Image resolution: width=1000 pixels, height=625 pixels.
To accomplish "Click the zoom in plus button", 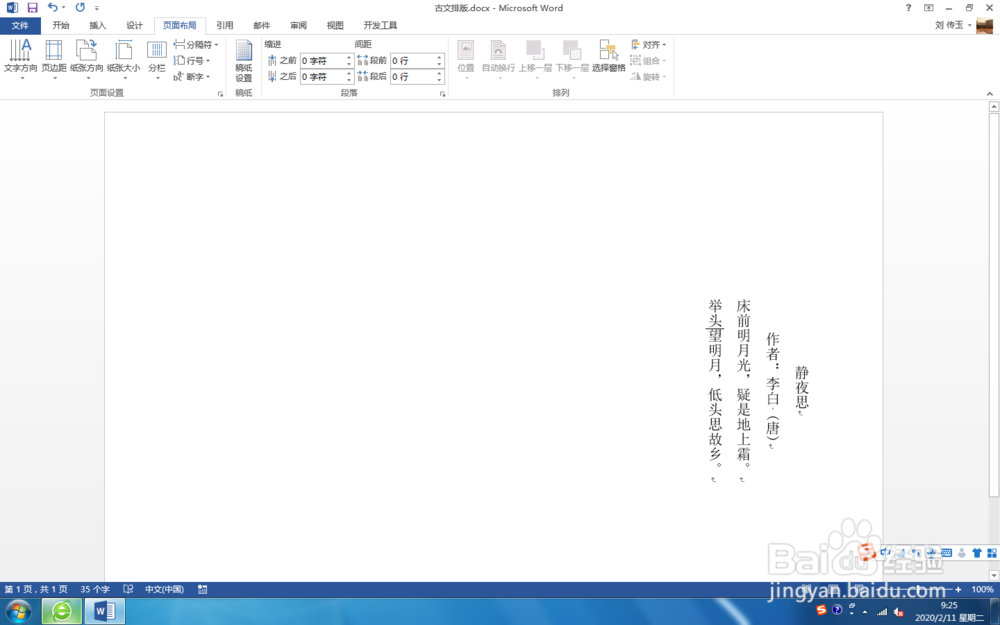I will click(x=958, y=589).
